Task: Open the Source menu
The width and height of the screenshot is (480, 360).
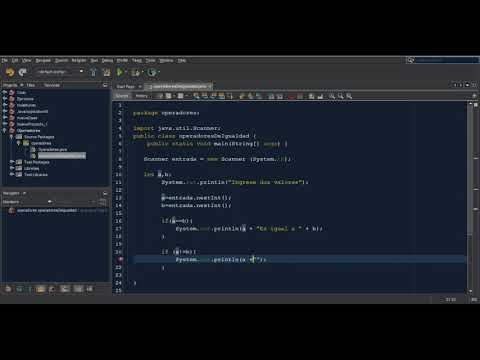Action: (x=61, y=60)
